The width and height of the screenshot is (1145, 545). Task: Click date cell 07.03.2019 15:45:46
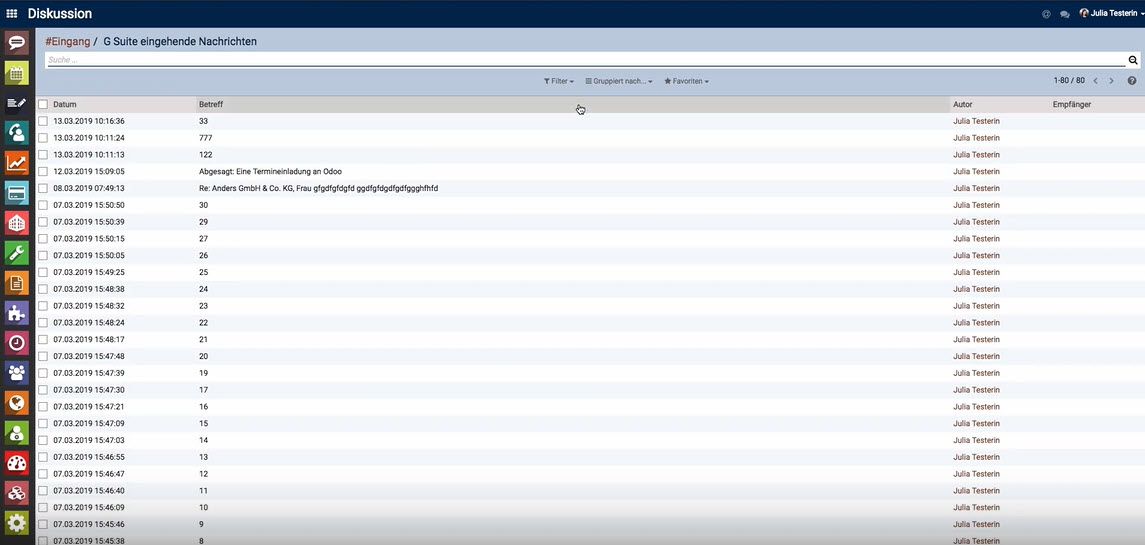(89, 525)
